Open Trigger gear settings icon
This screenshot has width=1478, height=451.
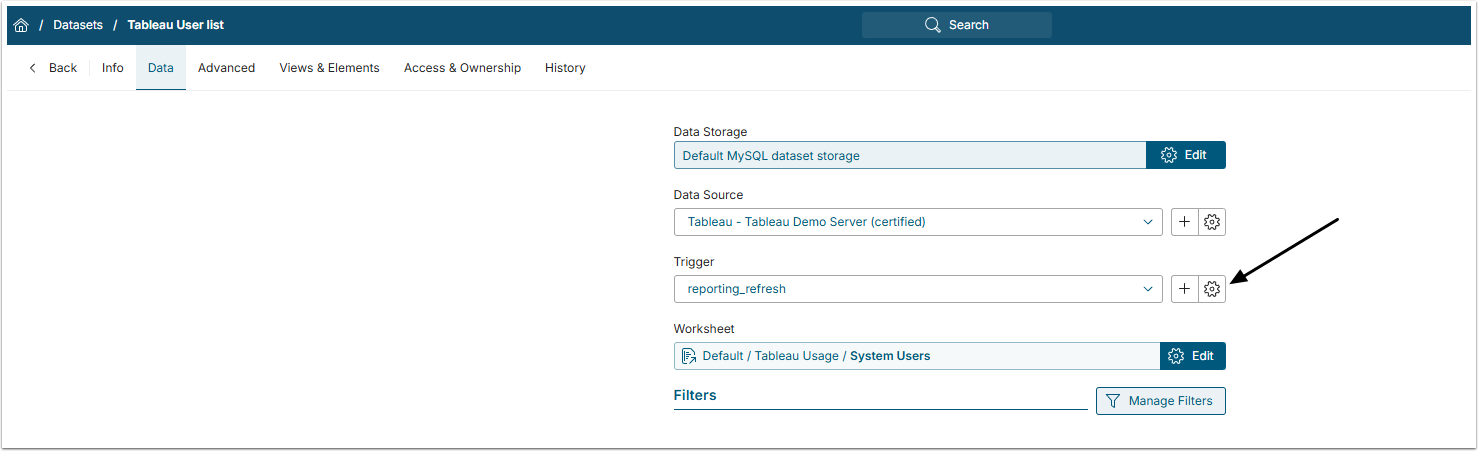pos(1212,289)
